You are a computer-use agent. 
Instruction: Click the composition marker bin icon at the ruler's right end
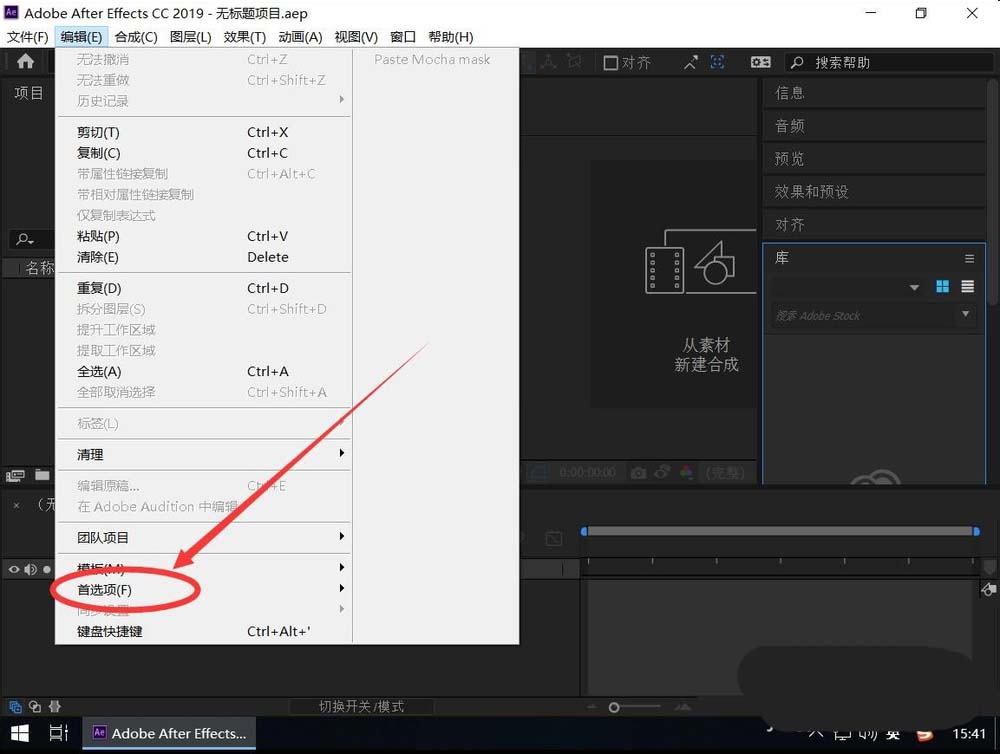989,566
